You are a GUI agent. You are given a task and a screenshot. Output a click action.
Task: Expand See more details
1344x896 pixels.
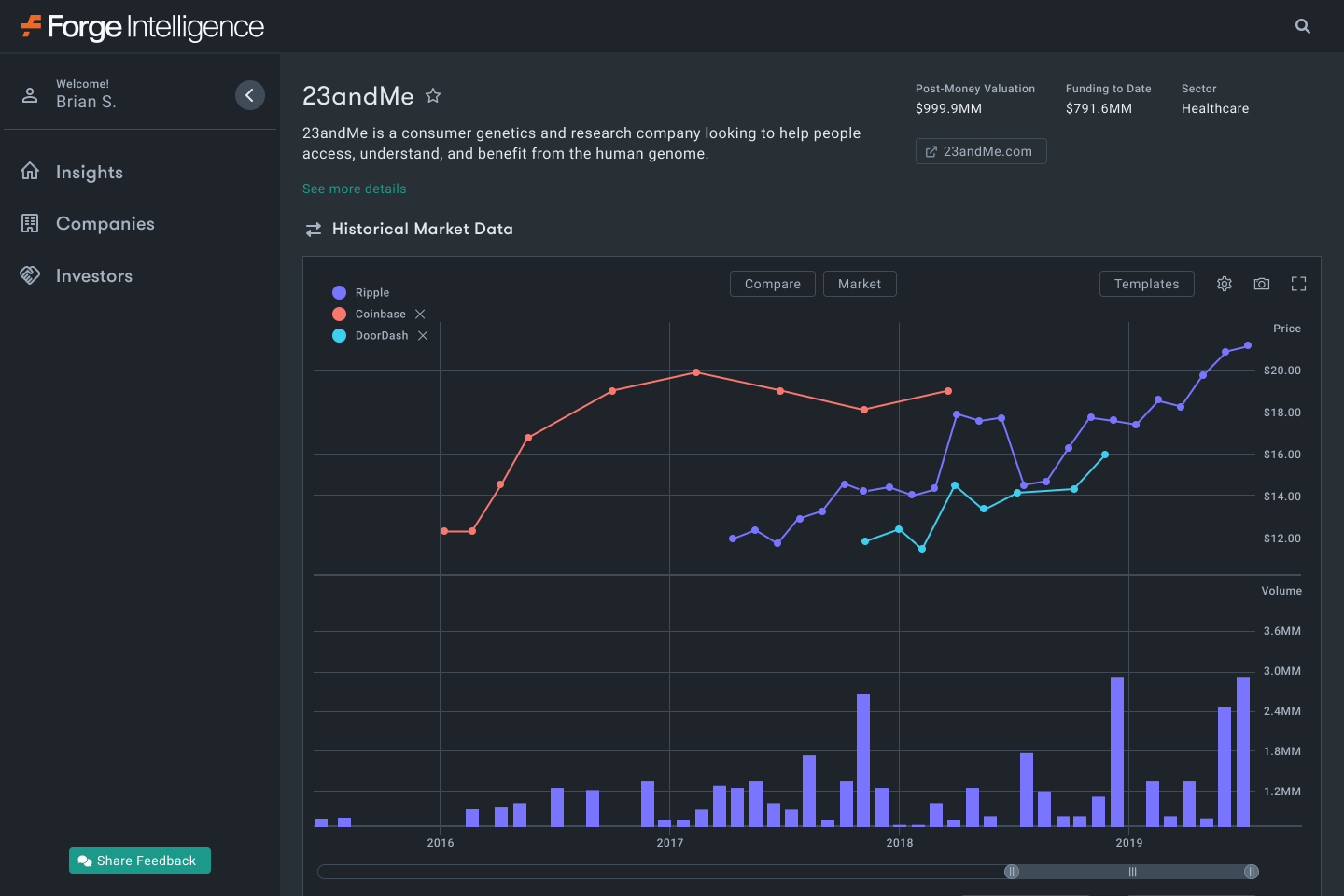pyautogui.click(x=354, y=189)
